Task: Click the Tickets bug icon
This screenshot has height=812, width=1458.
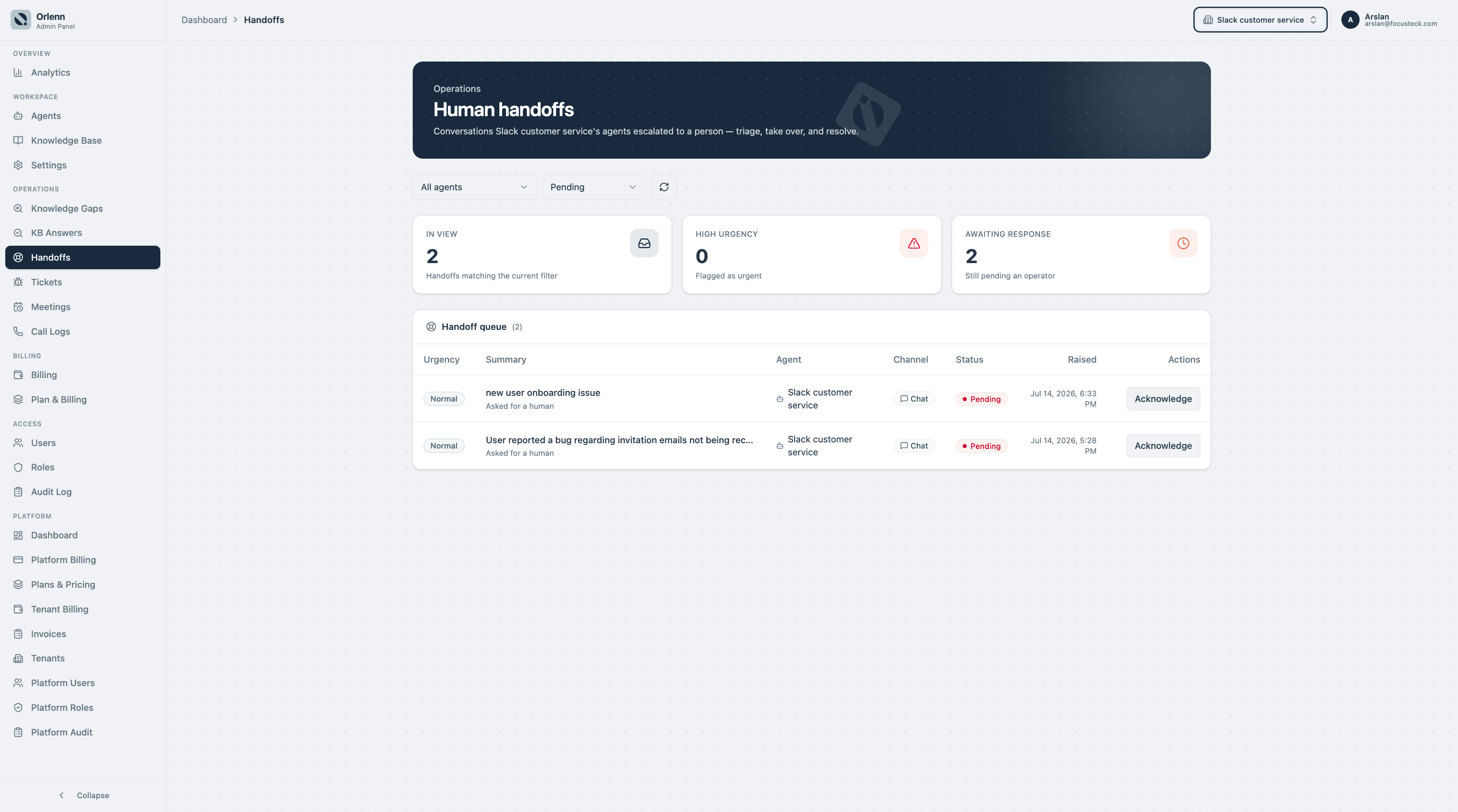Action: pos(18,283)
